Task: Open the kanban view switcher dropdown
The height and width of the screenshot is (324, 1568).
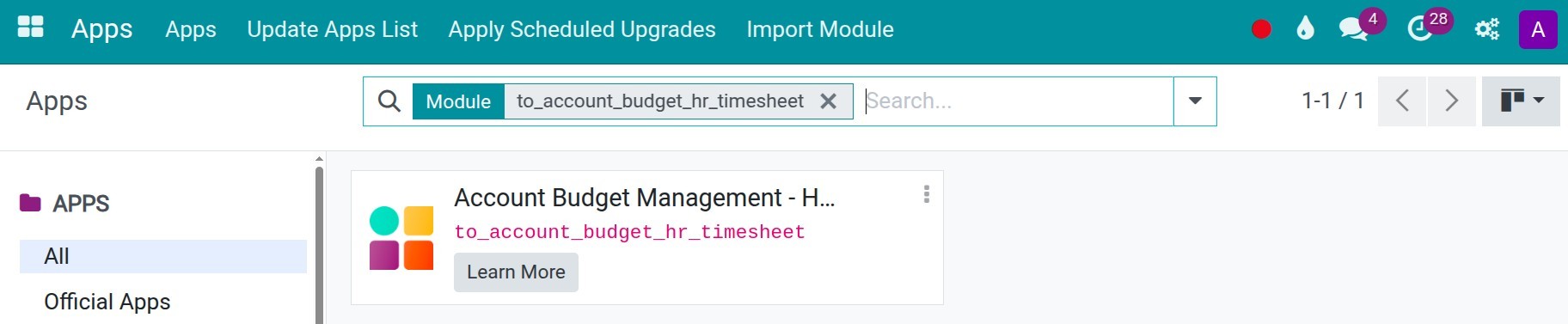Action: 1521,101
